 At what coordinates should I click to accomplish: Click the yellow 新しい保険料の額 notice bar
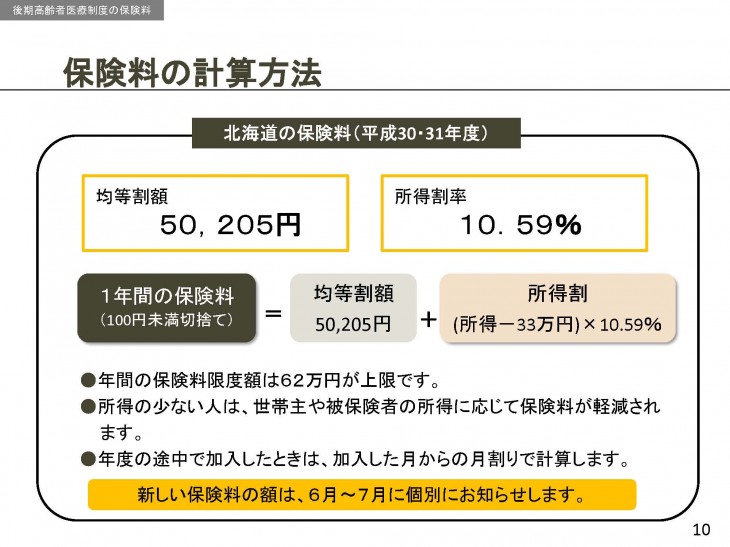(x=362, y=494)
